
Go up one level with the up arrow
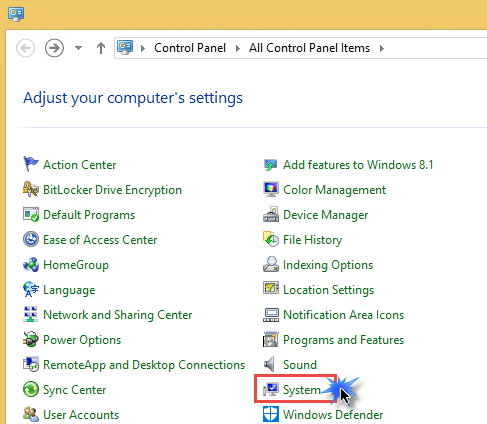(x=101, y=48)
